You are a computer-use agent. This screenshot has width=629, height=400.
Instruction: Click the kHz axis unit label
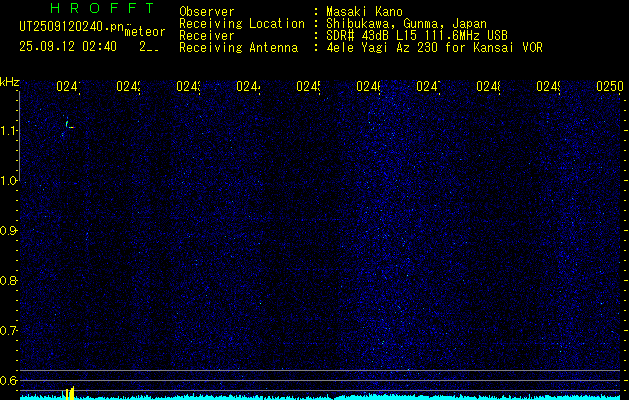click(10, 82)
